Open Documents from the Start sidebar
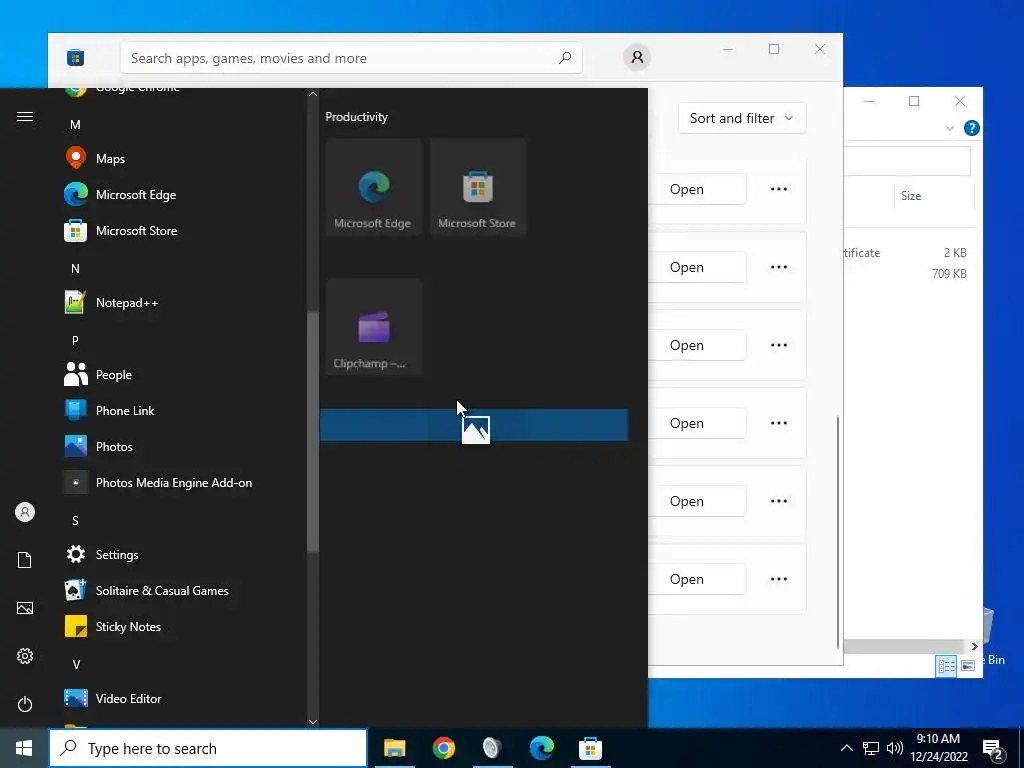 [25, 560]
